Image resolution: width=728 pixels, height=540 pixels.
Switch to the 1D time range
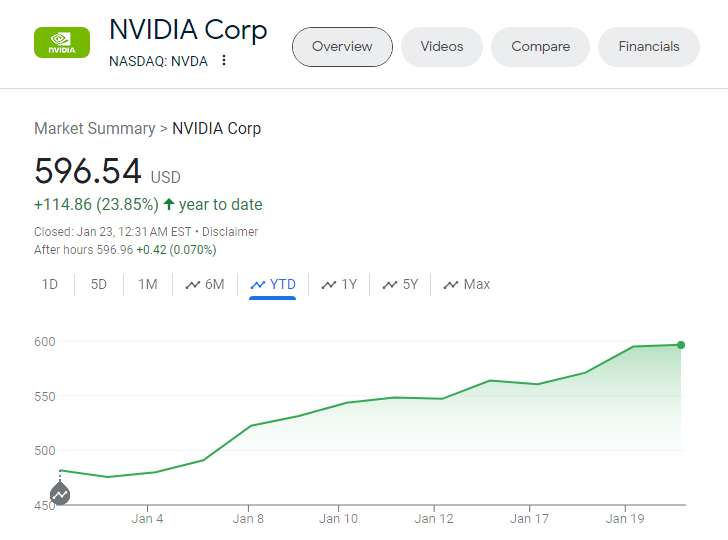pyautogui.click(x=50, y=285)
